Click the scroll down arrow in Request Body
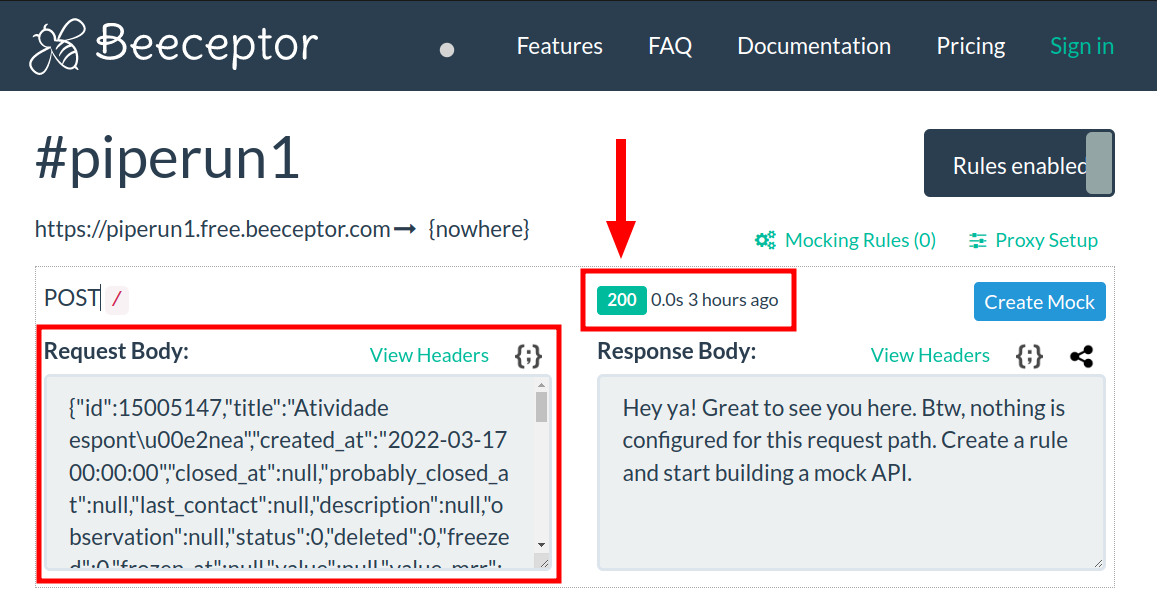Viewport: 1157px width, 605px height. [541, 540]
